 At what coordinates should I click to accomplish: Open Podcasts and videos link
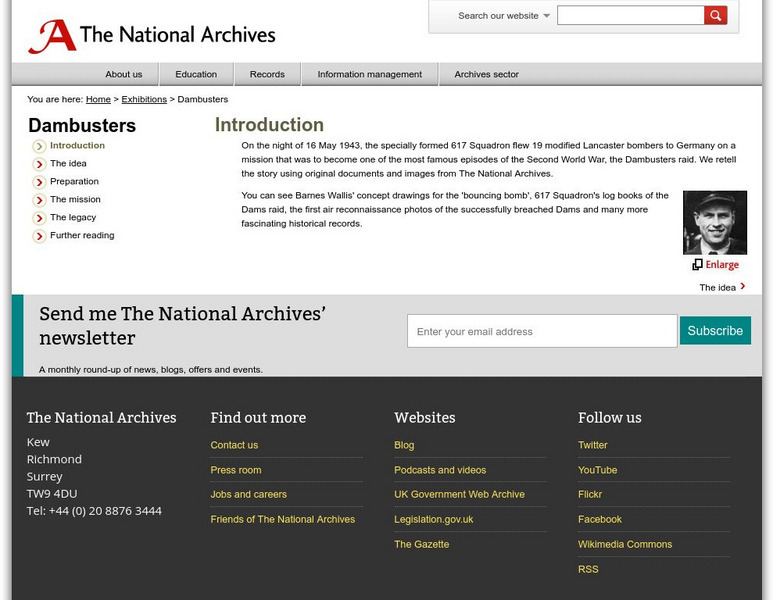click(x=440, y=470)
